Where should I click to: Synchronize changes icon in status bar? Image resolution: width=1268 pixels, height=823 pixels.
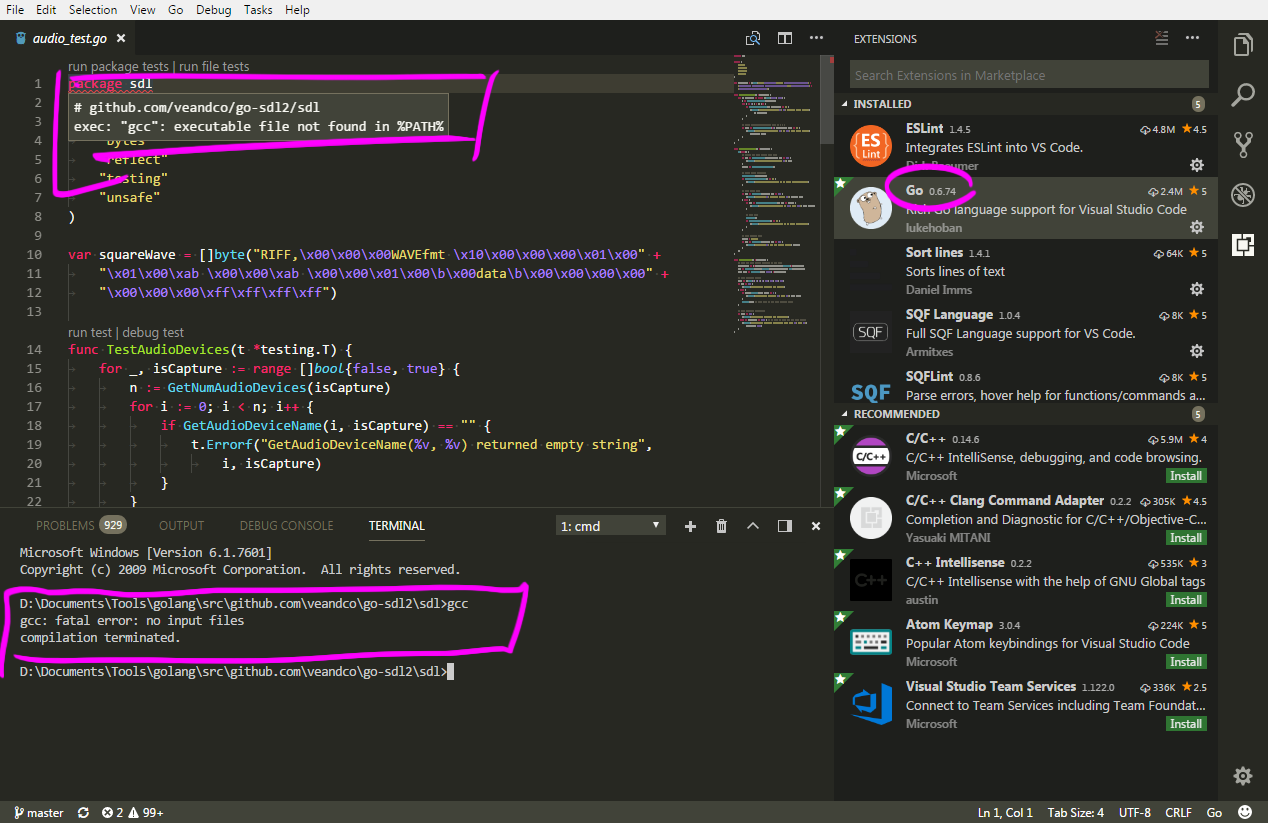tap(83, 813)
